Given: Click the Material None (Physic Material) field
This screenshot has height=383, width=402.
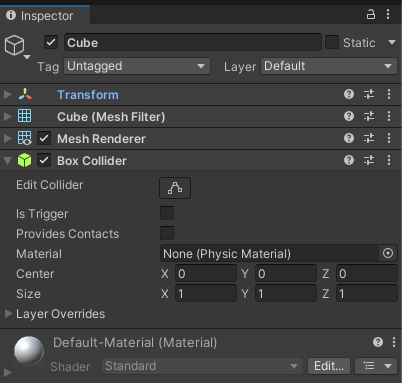Looking at the screenshot, I should coord(269,254).
